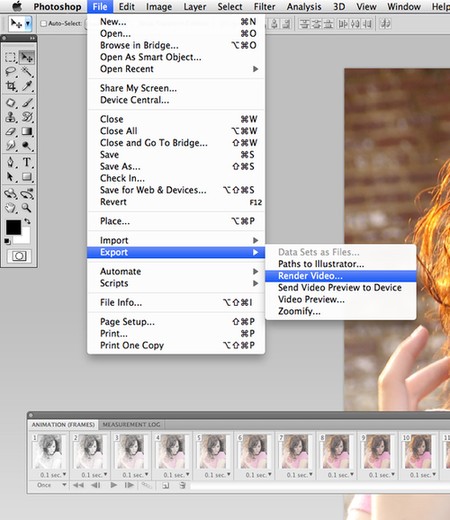Choose the Magic Wand tool
The image size is (450, 520).
click(27, 71)
